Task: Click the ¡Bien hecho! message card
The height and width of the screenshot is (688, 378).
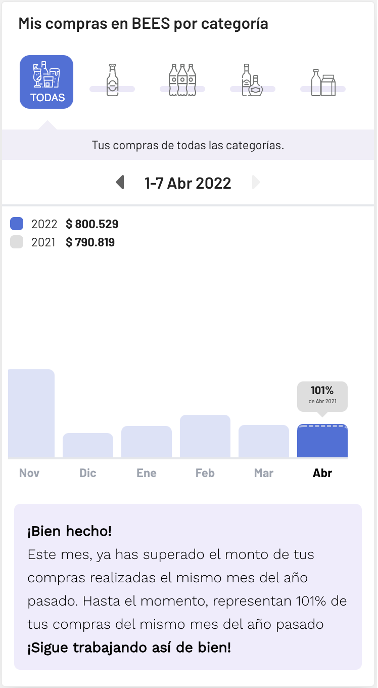Action: point(188,587)
